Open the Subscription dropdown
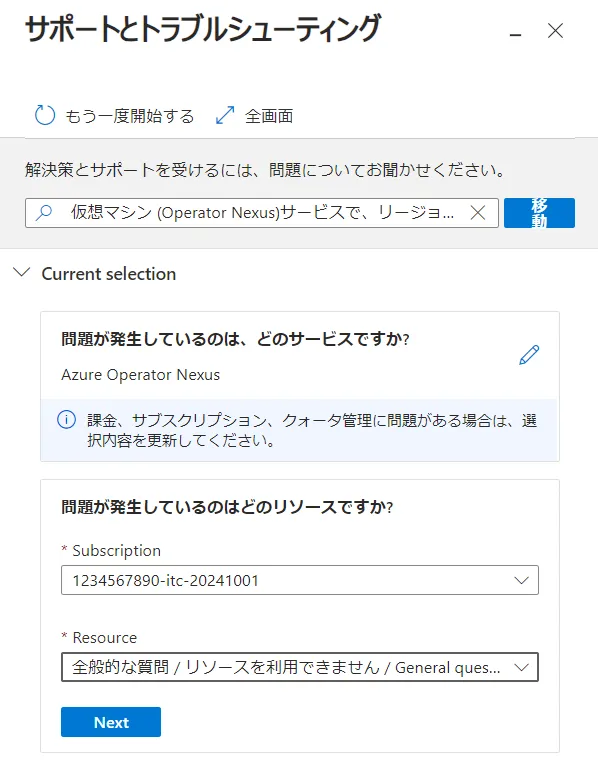The image size is (598, 761). pyautogui.click(x=300, y=580)
